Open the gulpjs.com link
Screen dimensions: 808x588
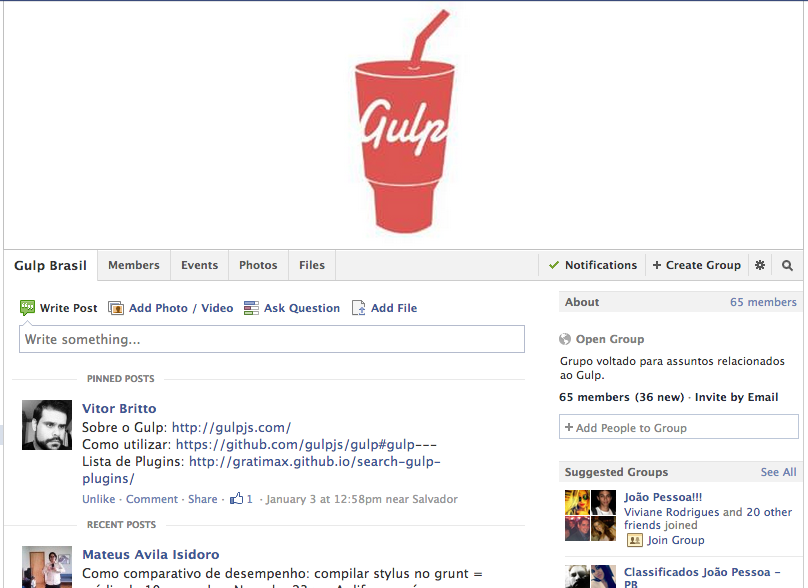(x=231, y=427)
